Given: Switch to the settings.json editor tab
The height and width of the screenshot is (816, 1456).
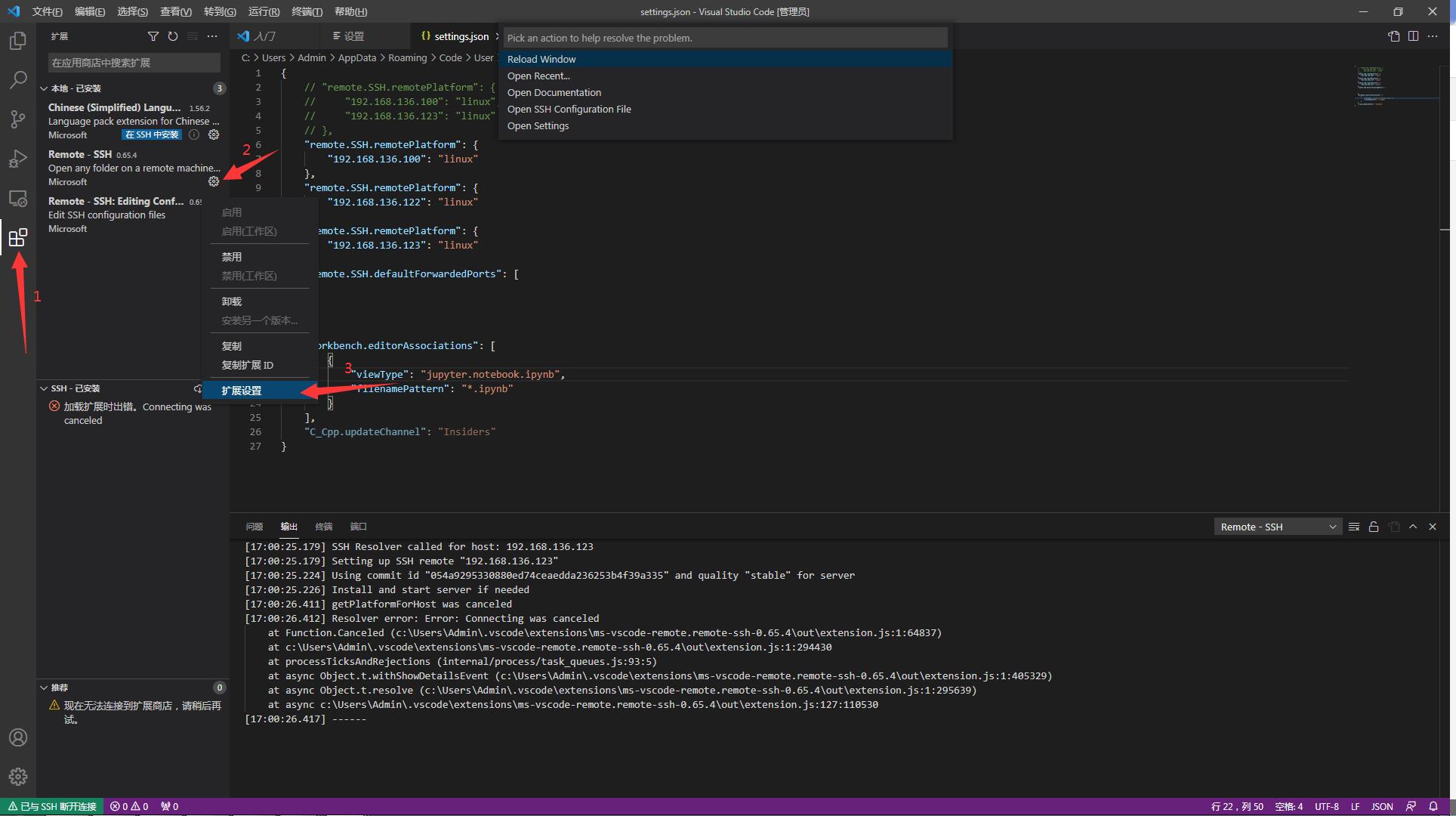Looking at the screenshot, I should 455,36.
